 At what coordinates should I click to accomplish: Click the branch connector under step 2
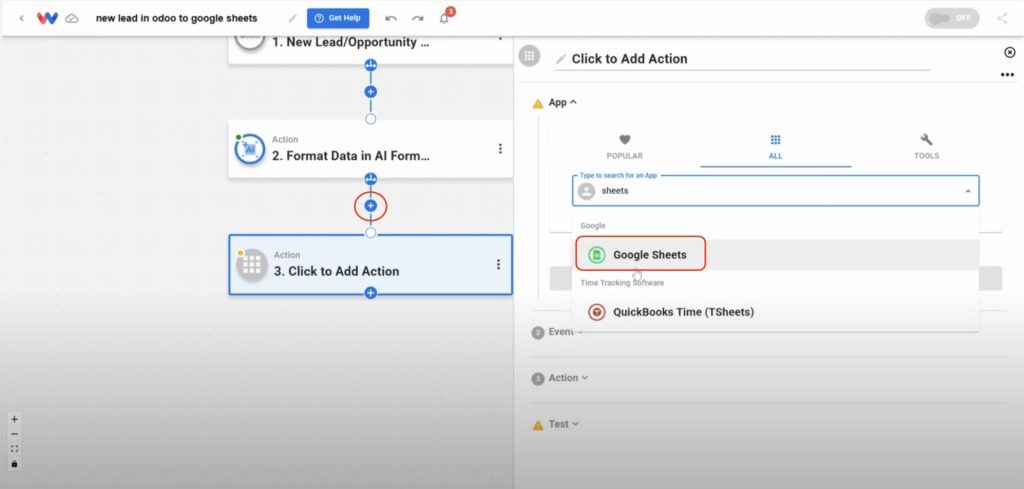[x=371, y=178]
